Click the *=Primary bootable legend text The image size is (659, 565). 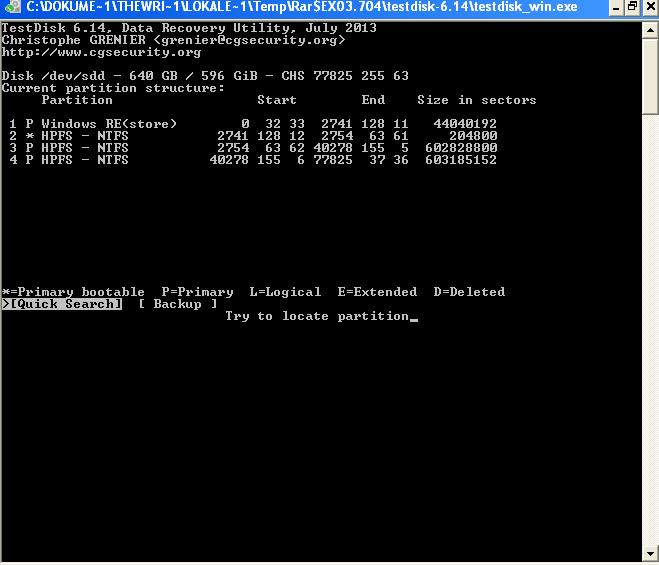pos(73,292)
